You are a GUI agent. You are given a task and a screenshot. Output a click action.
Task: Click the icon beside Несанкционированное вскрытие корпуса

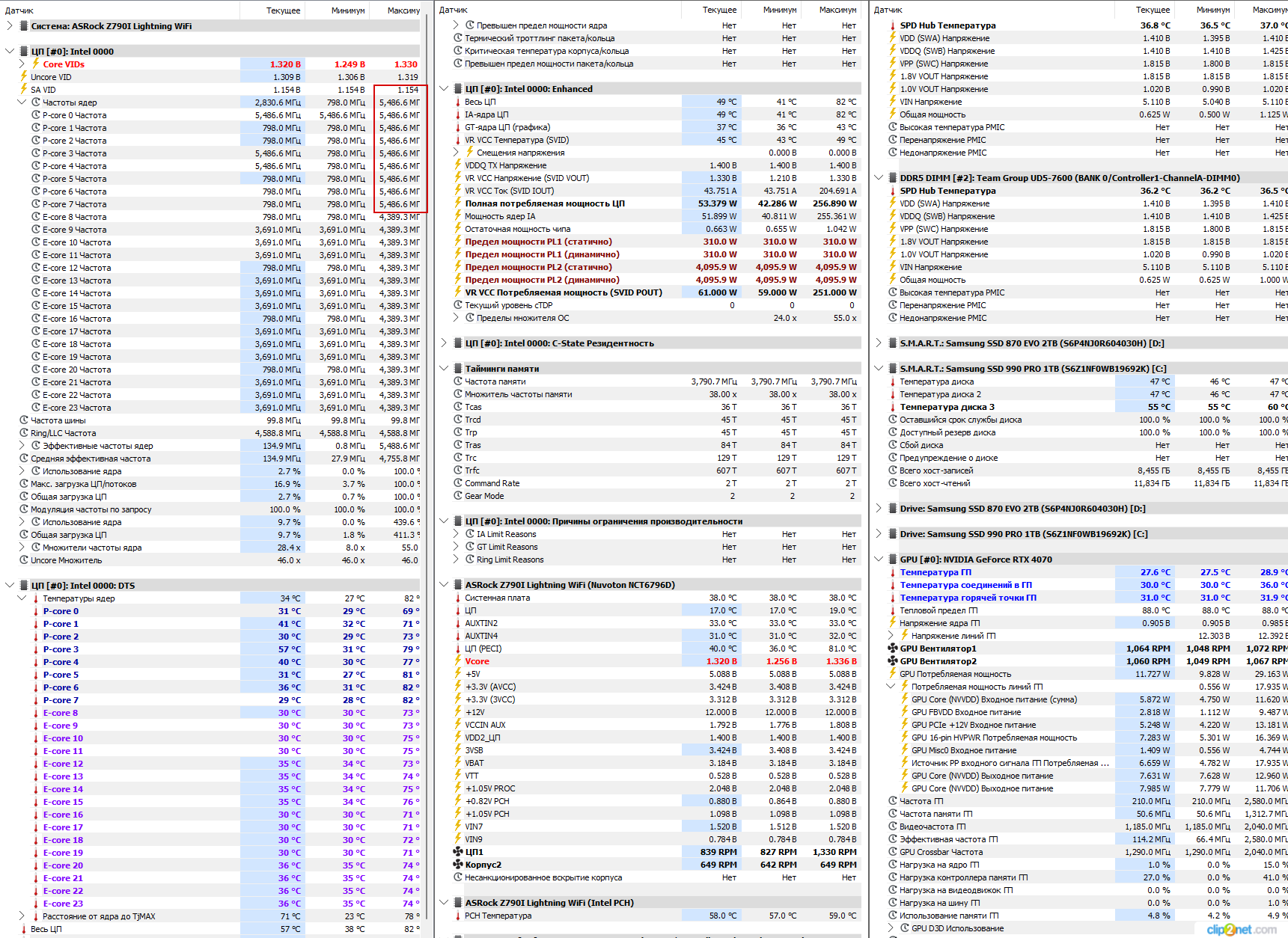tap(457, 877)
